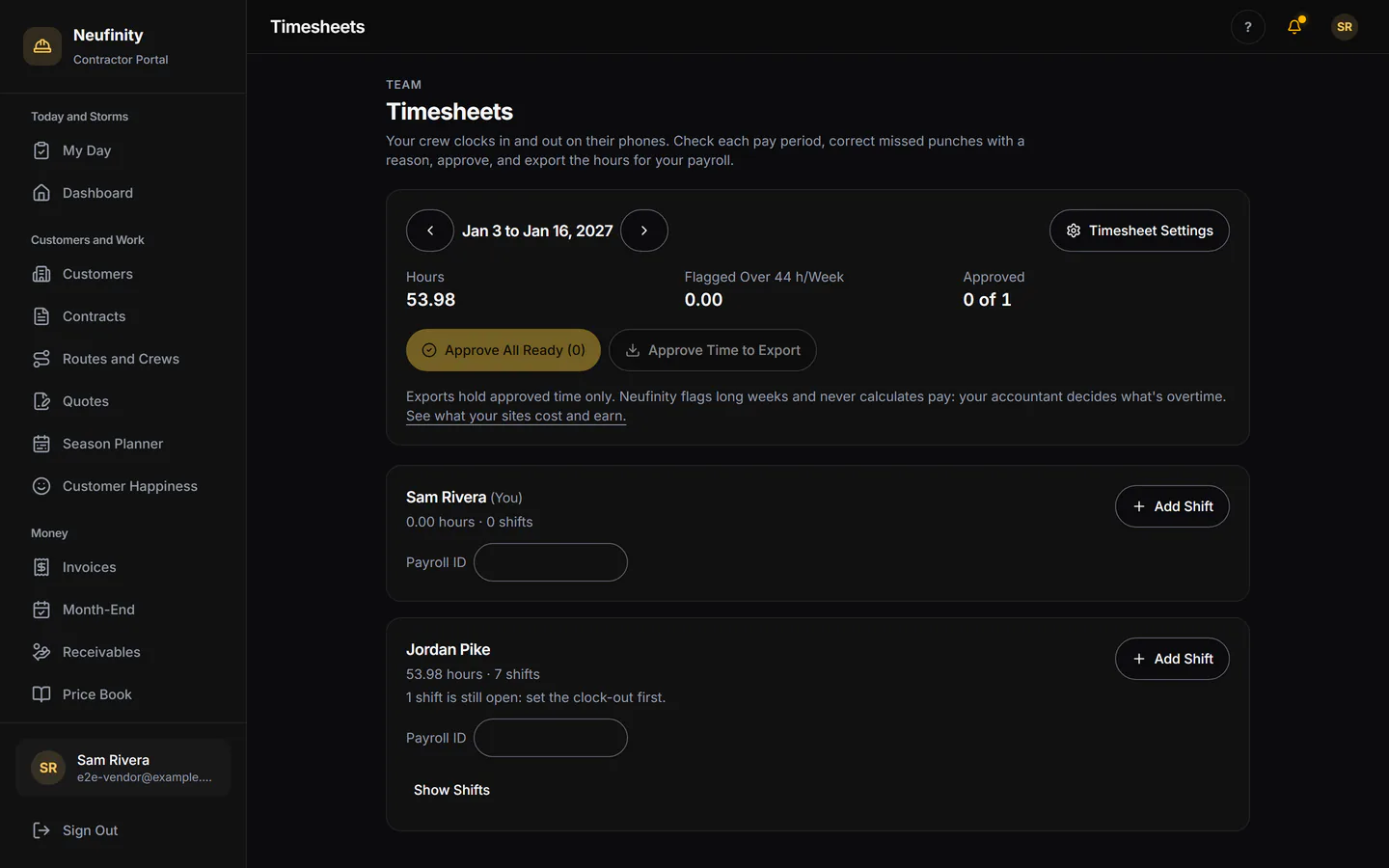The image size is (1389, 868).
Task: Focus Sam Rivera's Payroll ID field
Action: (551, 562)
